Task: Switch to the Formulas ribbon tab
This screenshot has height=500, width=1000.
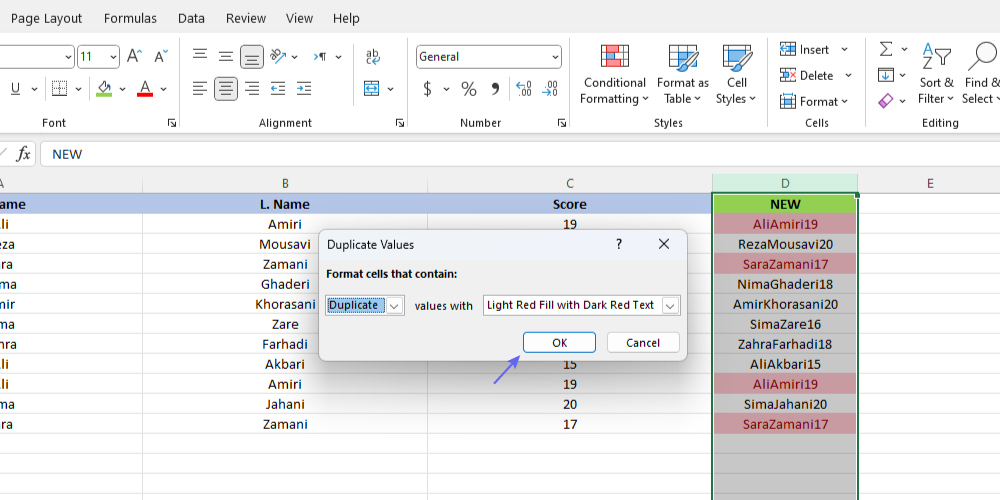Action: tap(130, 18)
